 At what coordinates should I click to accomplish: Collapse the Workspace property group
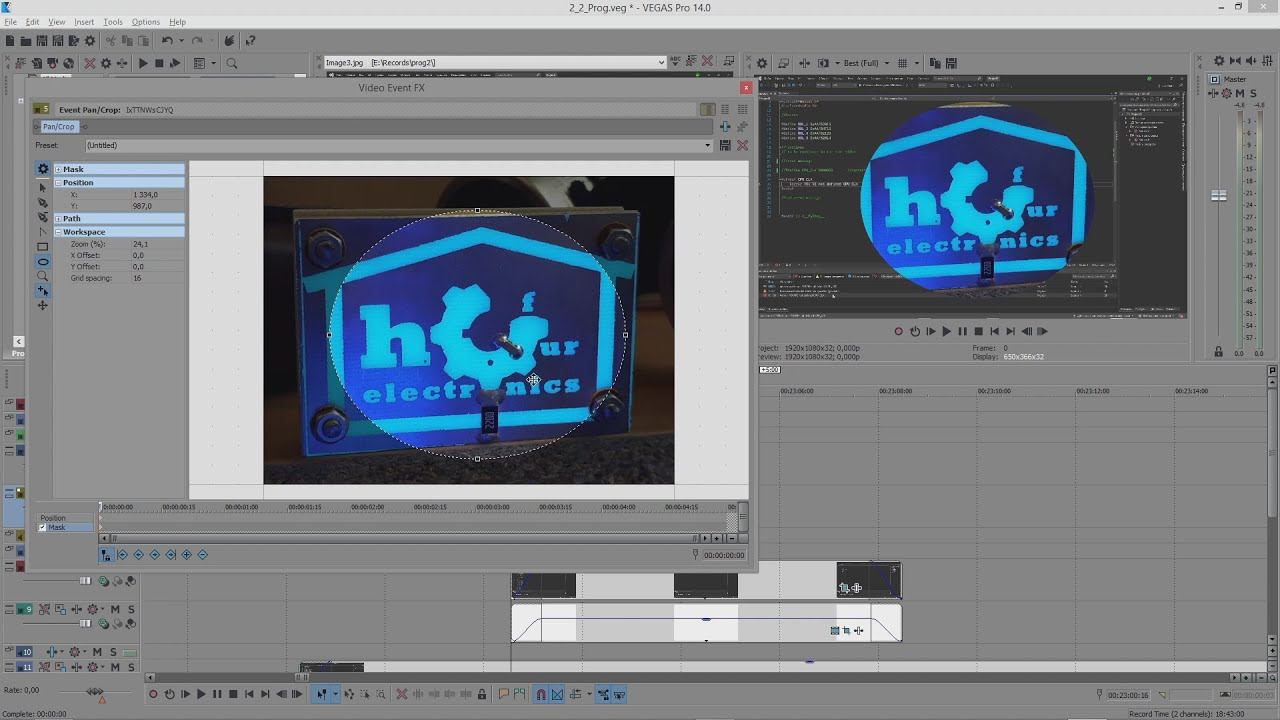59,232
